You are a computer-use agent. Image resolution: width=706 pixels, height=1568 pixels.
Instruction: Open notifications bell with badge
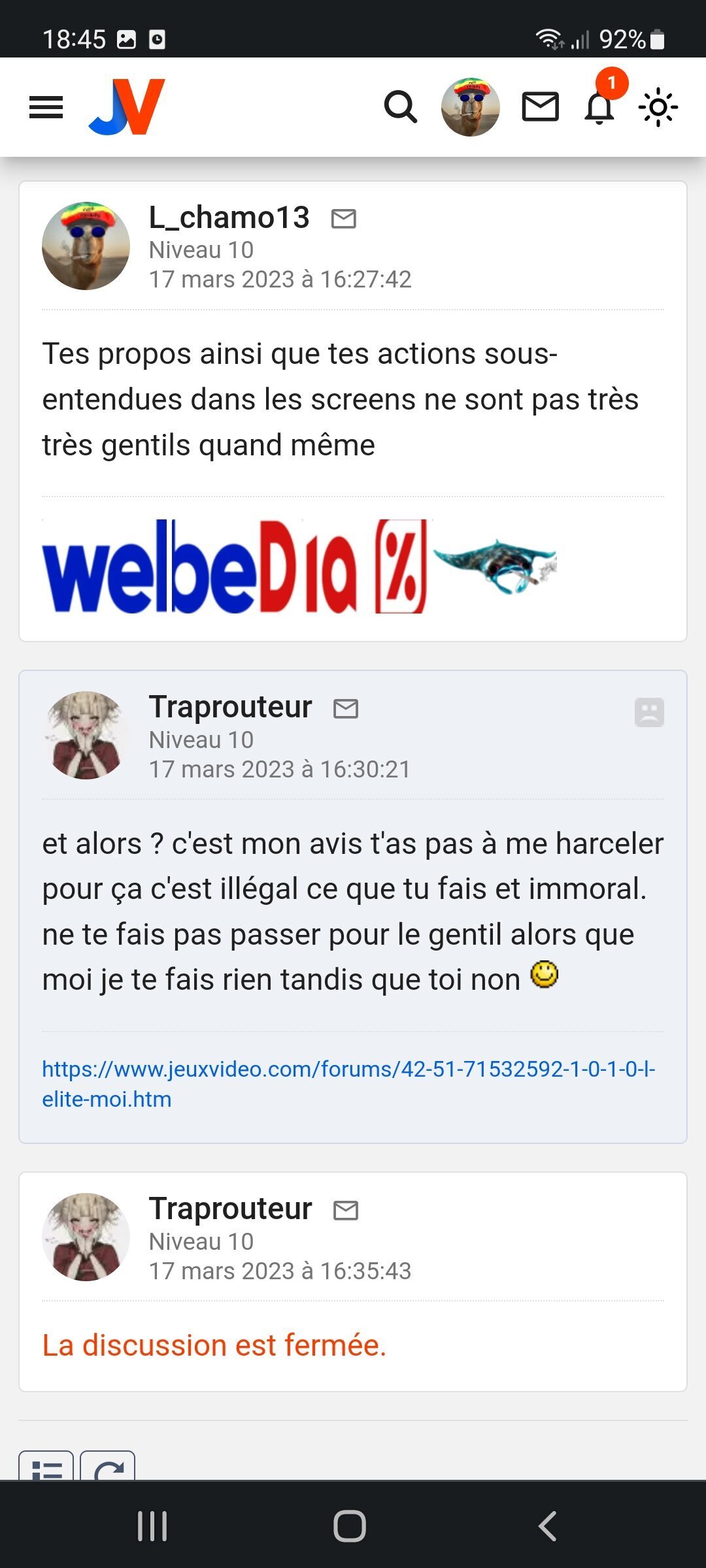pos(601,105)
